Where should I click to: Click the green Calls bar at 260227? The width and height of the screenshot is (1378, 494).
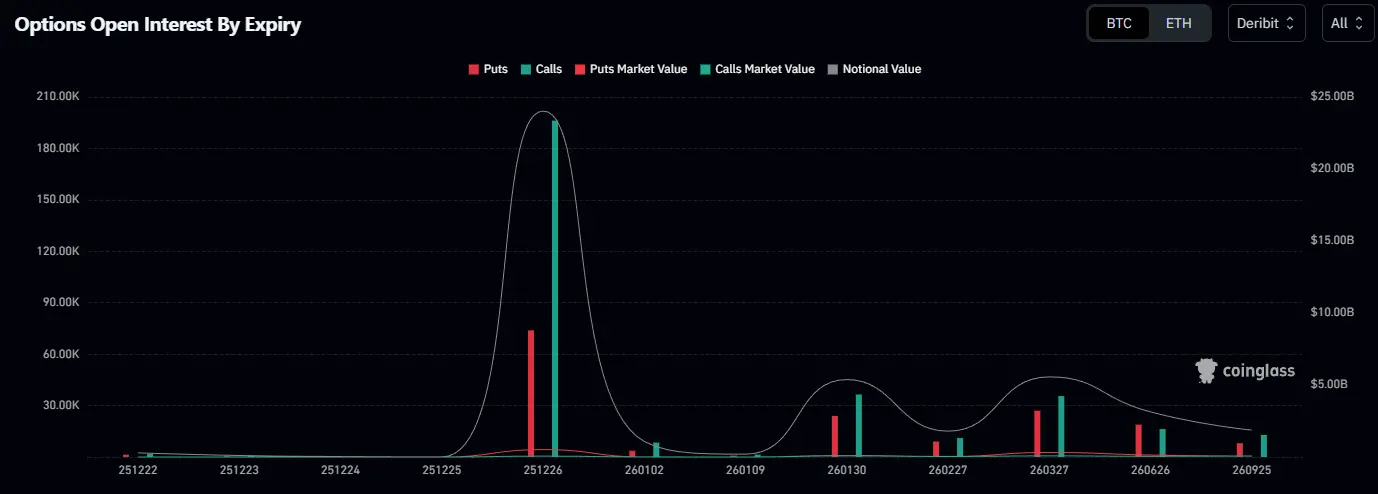(960, 447)
